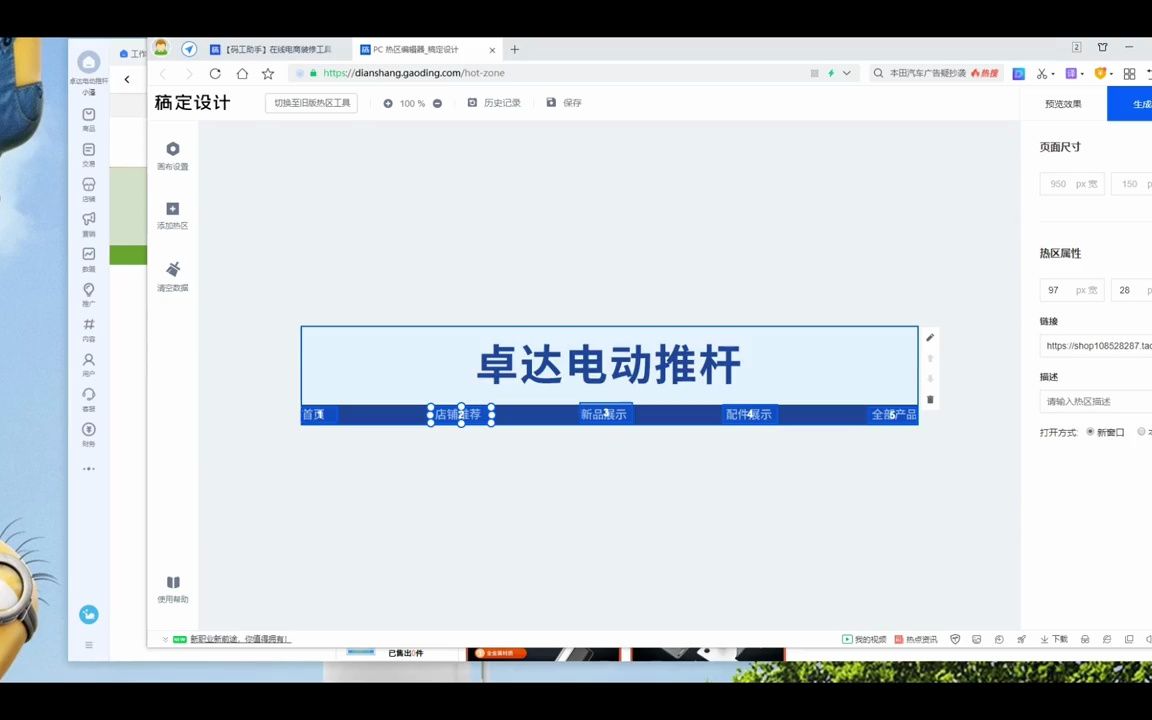1152x720 pixels.
Task: Click the 切换至旧版热区工具 button
Action: pyautogui.click(x=311, y=102)
